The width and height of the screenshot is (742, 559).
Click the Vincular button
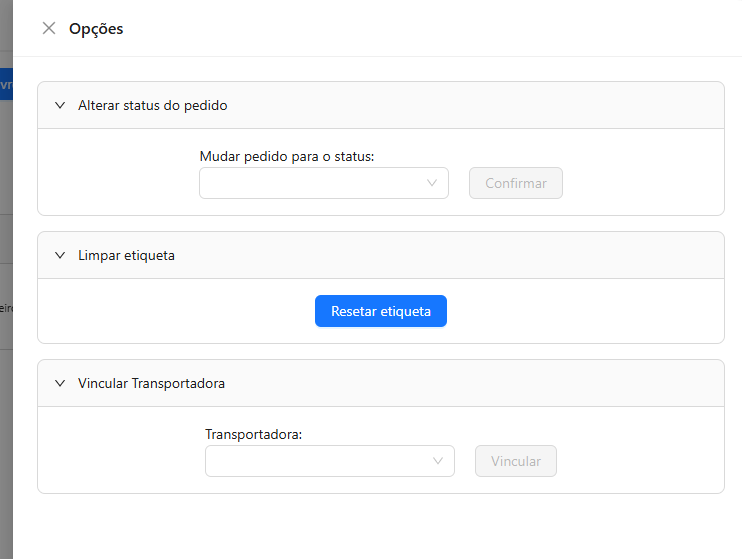pos(515,461)
